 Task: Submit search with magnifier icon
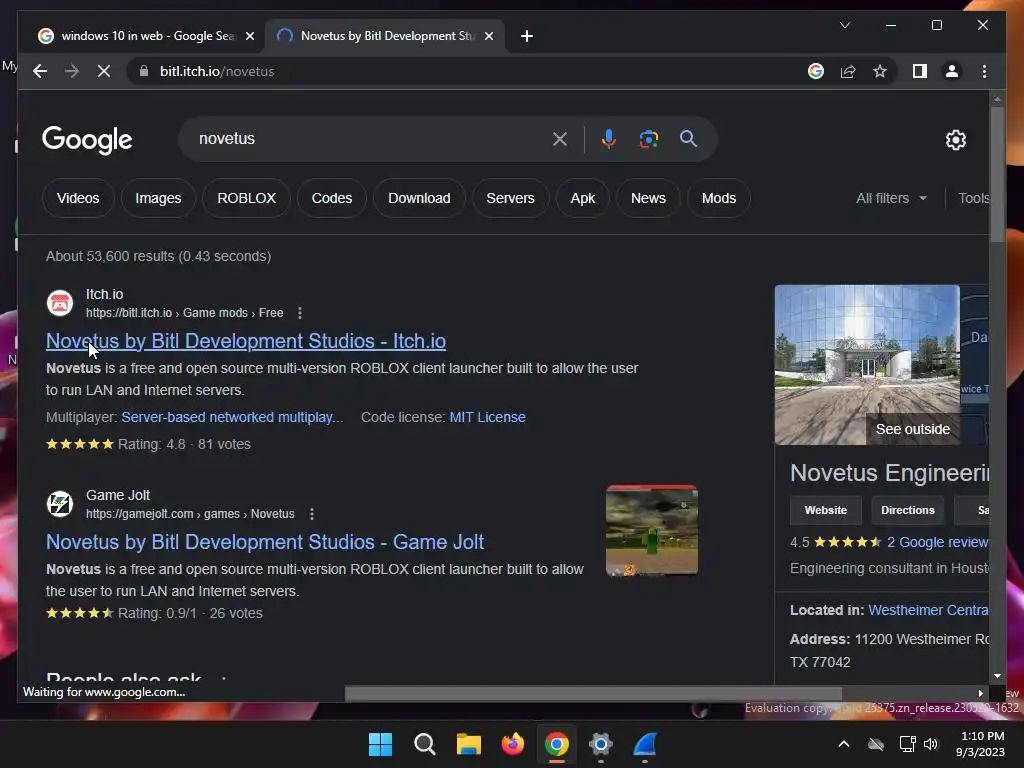pyautogui.click(x=688, y=138)
